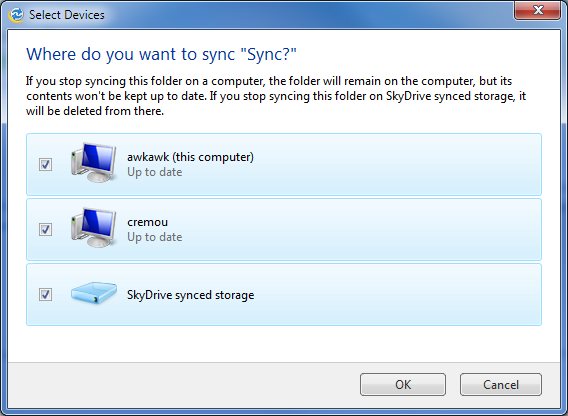Image resolution: width=568 pixels, height=416 pixels.
Task: Click the gray footer area left of OK
Action: coord(181,384)
